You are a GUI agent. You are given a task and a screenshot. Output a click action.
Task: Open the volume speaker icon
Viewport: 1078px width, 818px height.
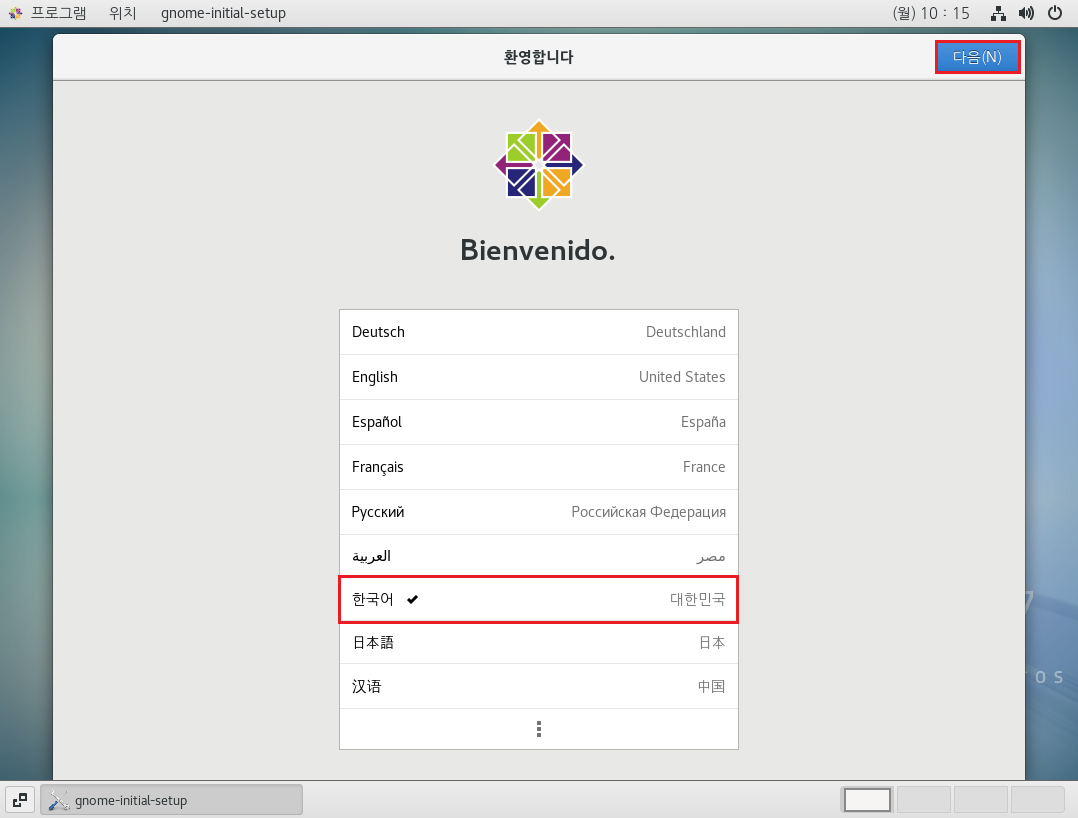coord(1026,13)
